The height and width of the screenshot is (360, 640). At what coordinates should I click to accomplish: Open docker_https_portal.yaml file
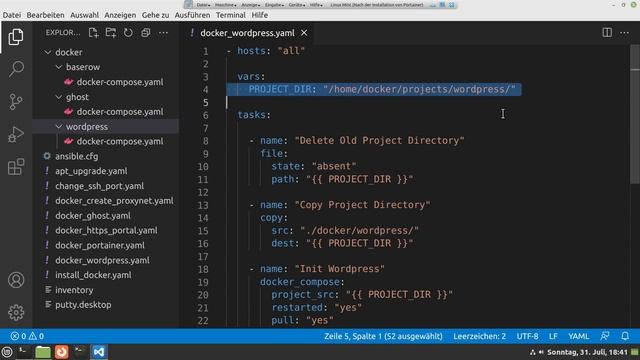tap(106, 231)
